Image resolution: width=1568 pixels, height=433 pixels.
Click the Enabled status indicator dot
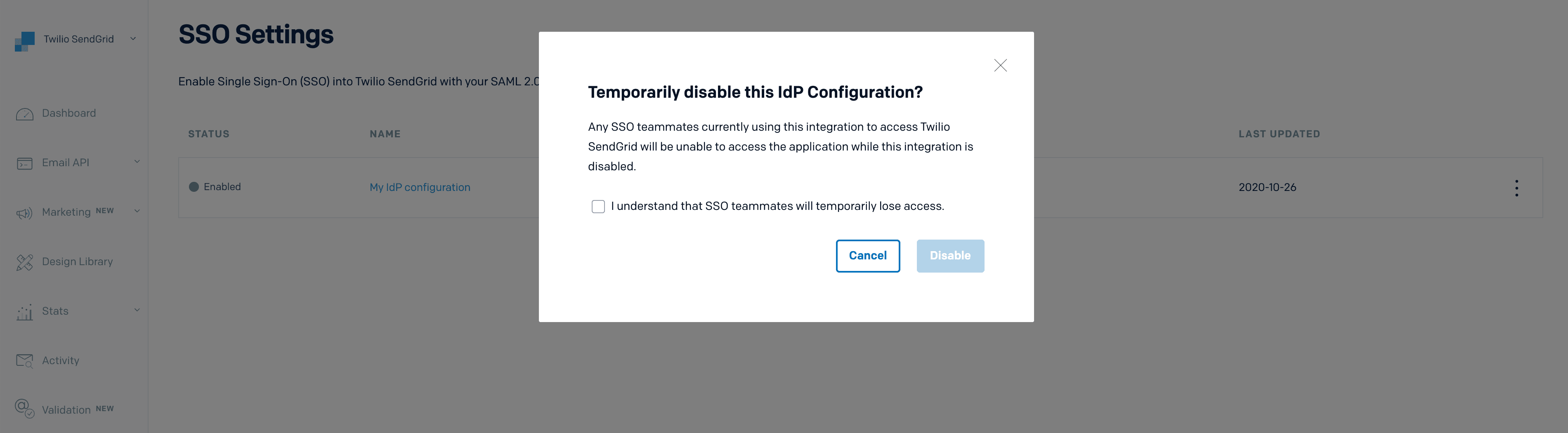[x=194, y=187]
